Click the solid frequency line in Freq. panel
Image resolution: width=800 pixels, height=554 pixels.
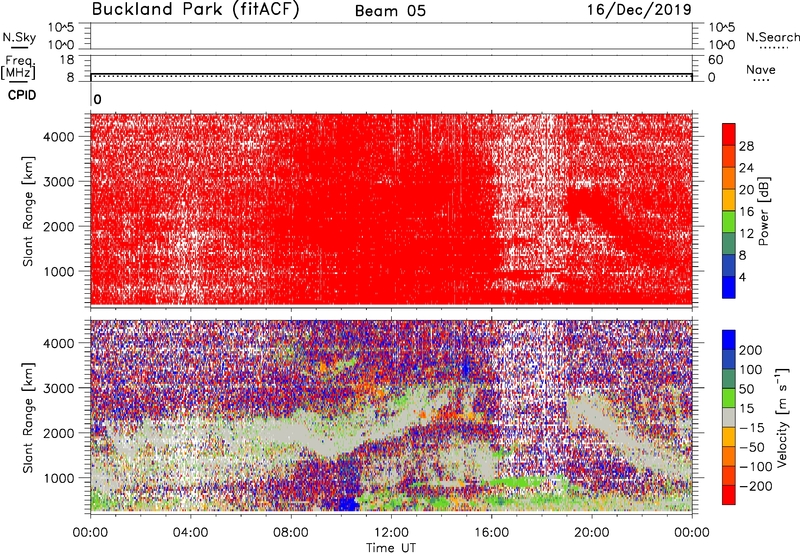[x=391, y=74]
